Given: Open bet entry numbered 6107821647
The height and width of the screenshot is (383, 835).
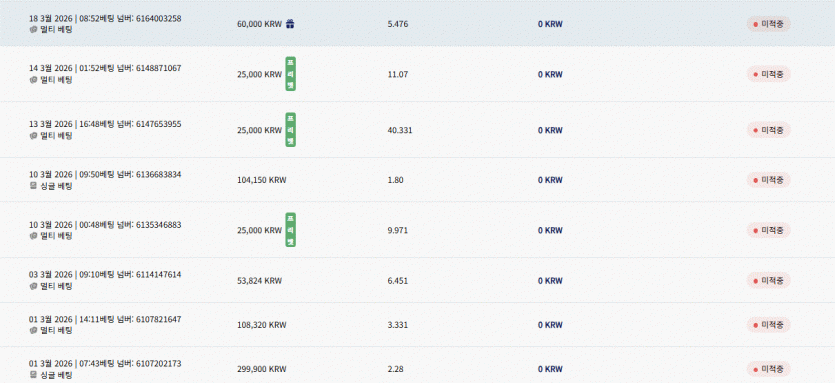Looking at the screenshot, I should [x=418, y=325].
